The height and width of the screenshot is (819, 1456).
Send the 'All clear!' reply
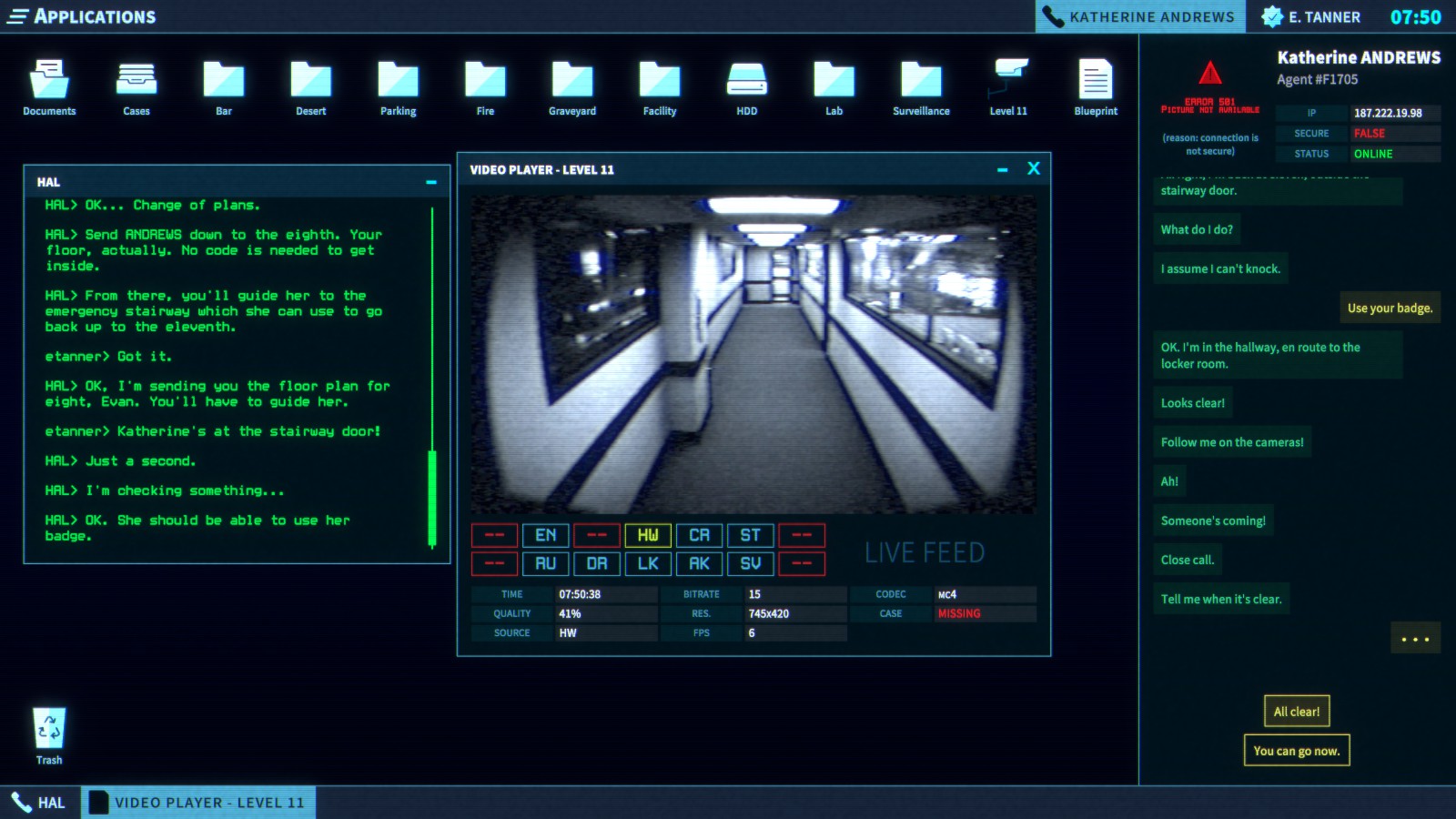pos(1298,711)
